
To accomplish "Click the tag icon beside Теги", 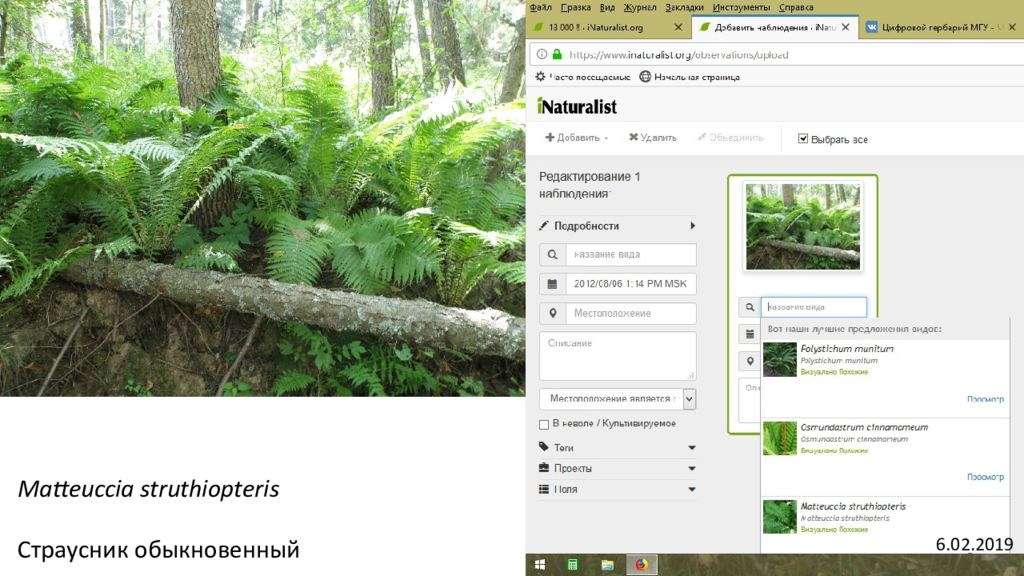I will point(543,447).
